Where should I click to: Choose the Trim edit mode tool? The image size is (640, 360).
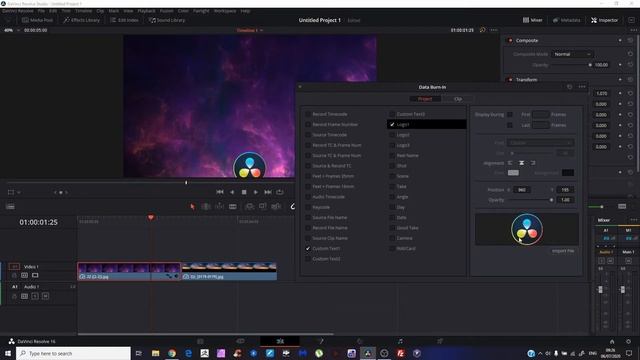[x=206, y=207]
